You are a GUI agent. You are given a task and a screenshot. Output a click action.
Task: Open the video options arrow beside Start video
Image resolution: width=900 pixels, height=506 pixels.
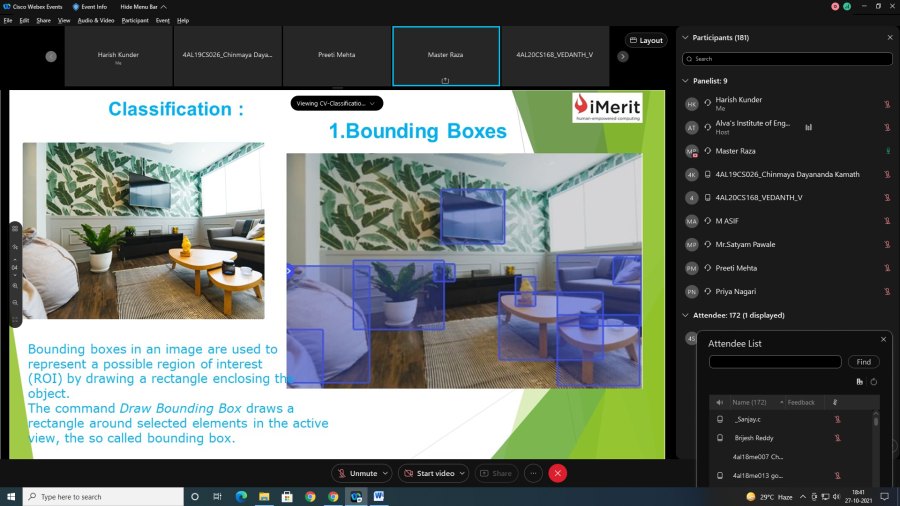coord(462,473)
